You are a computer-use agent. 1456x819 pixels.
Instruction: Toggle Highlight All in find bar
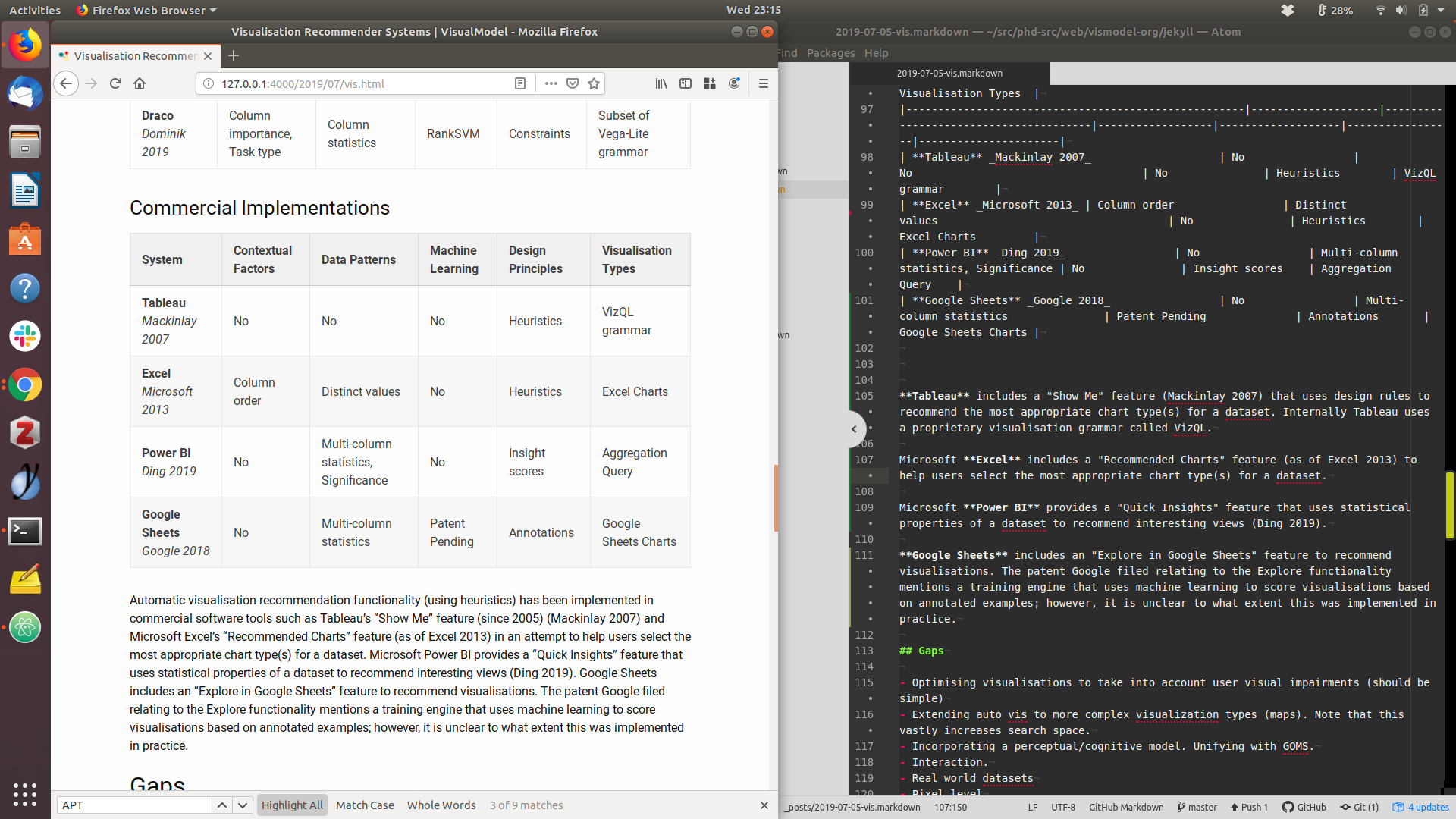coord(292,805)
